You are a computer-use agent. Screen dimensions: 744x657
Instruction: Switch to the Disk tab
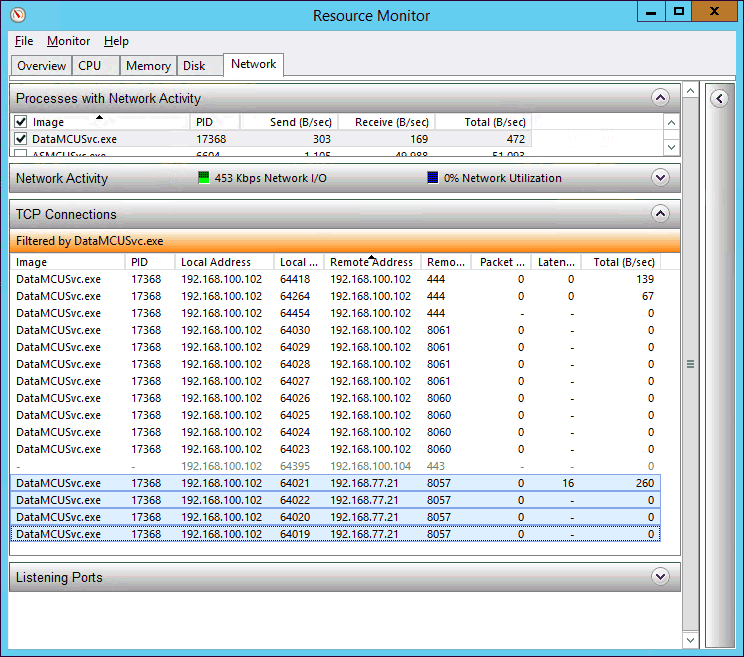[x=199, y=65]
